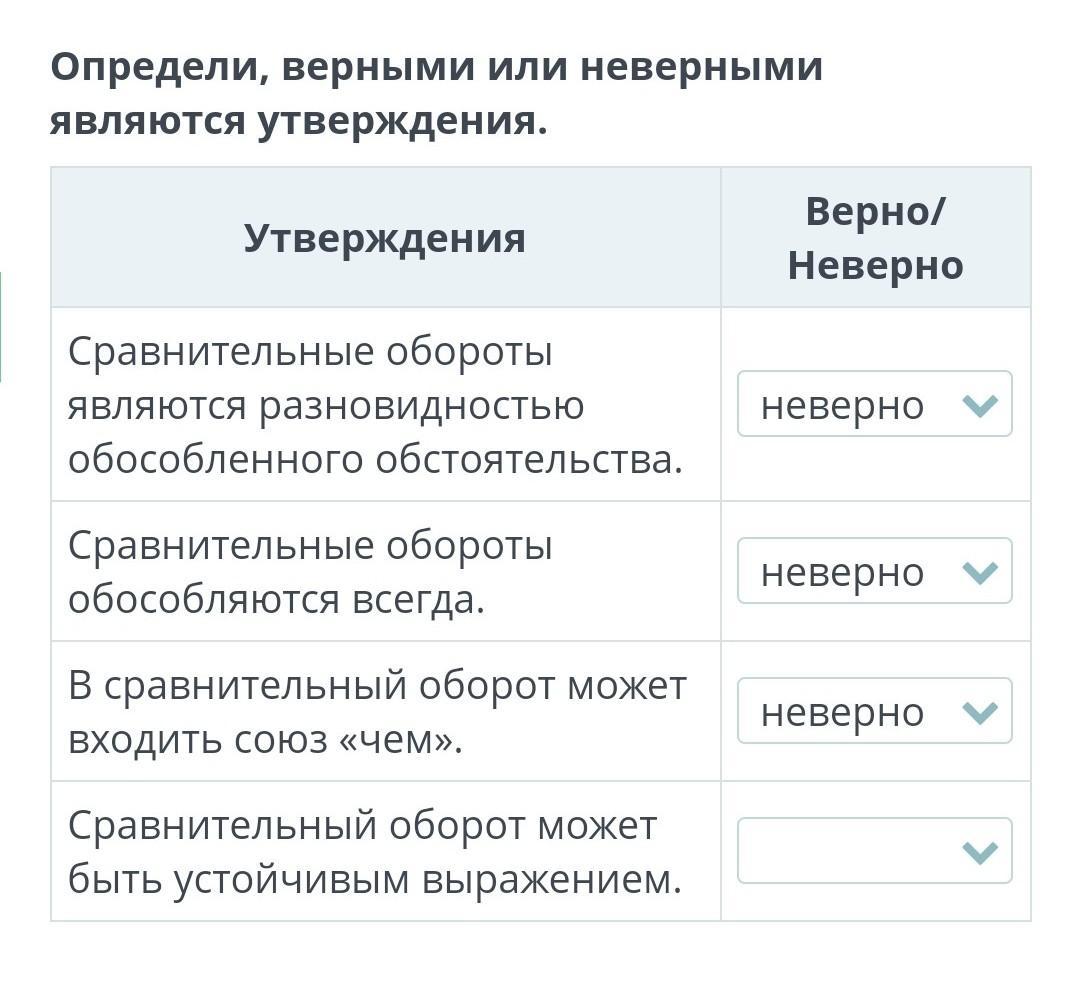Click the "Верно/Неверно" column header
The image size is (1080, 985).
pyautogui.click(x=875, y=238)
